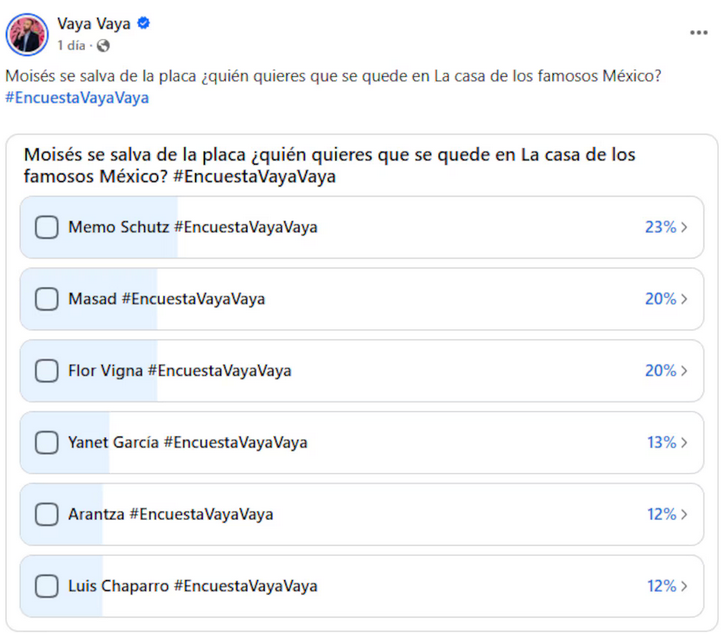View the Arantza 12% percentage

pos(662,514)
